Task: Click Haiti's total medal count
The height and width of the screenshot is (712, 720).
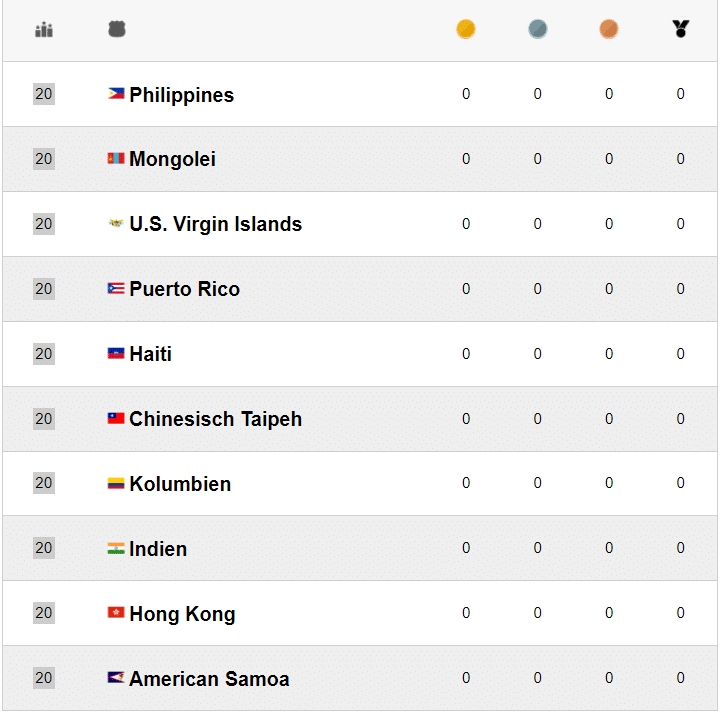Action: coord(681,354)
